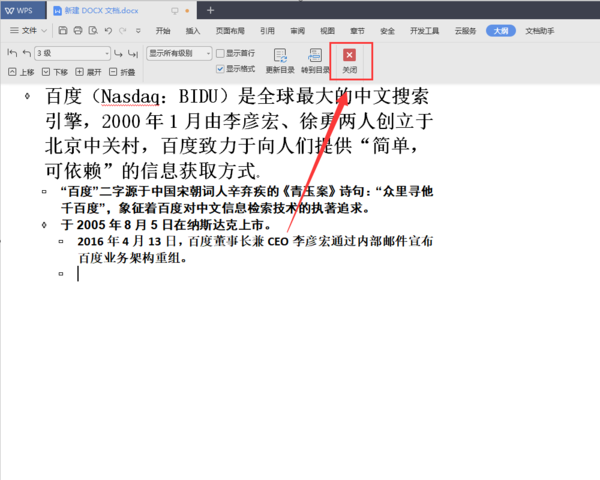Screen dimensions: 600x480
Task: Click the text 百度业务架构重组
Action: [132, 258]
